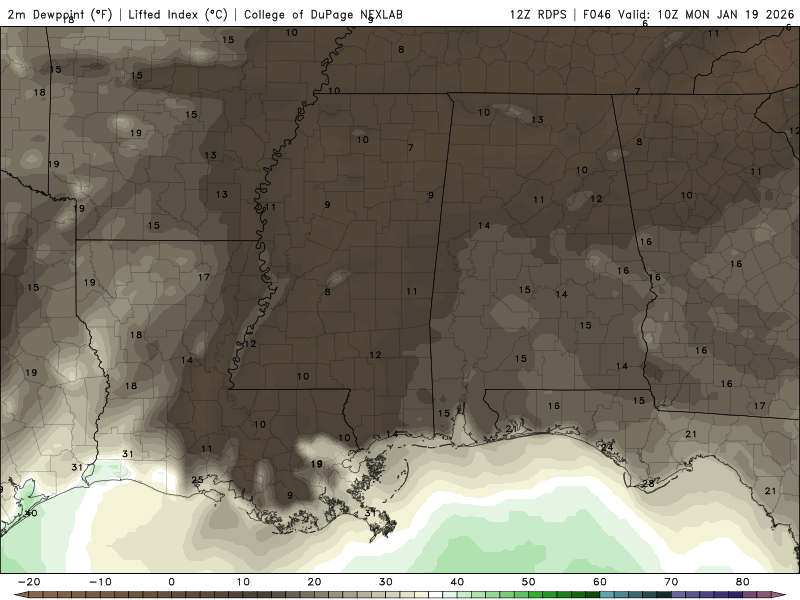Screen dimensions: 800x600
Task: Click 'F046 Valid: 10Z MON JAN 19 2026' text
Action: pos(688,14)
